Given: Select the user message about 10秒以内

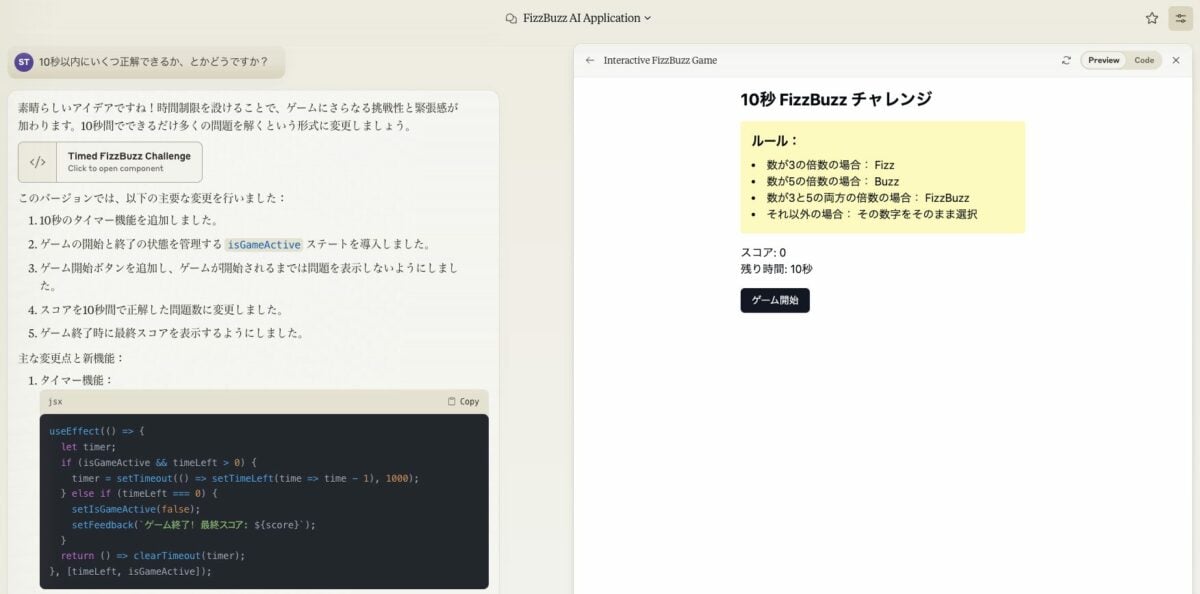Looking at the screenshot, I should (x=153, y=62).
